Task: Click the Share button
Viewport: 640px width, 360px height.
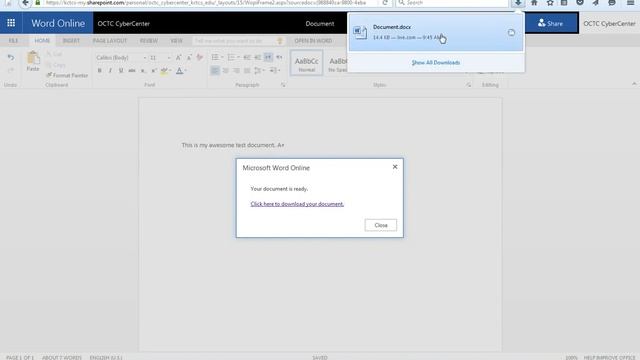Action: [x=550, y=23]
